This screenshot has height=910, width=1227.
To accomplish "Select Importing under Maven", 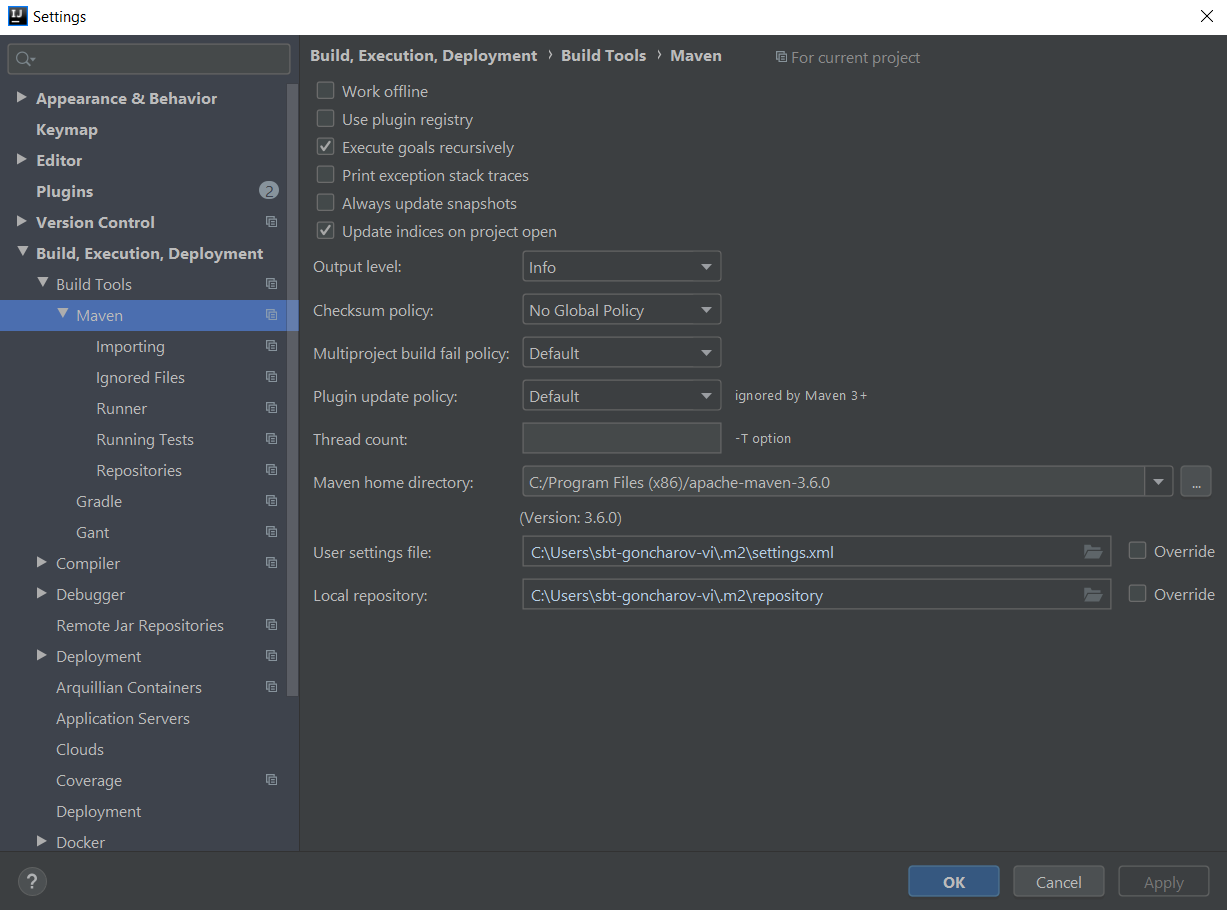I will tap(130, 346).
